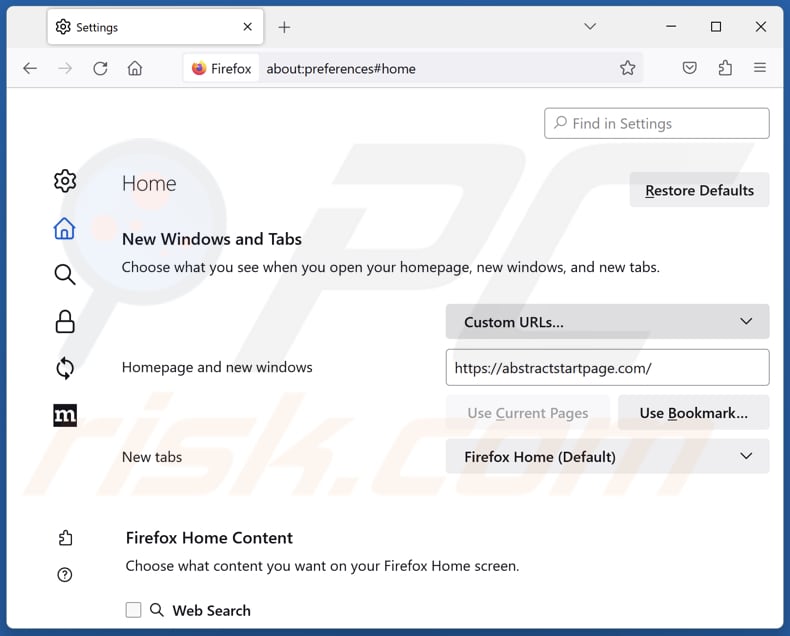Open the Firefox application hamburger menu
The image size is (790, 636).
click(760, 68)
